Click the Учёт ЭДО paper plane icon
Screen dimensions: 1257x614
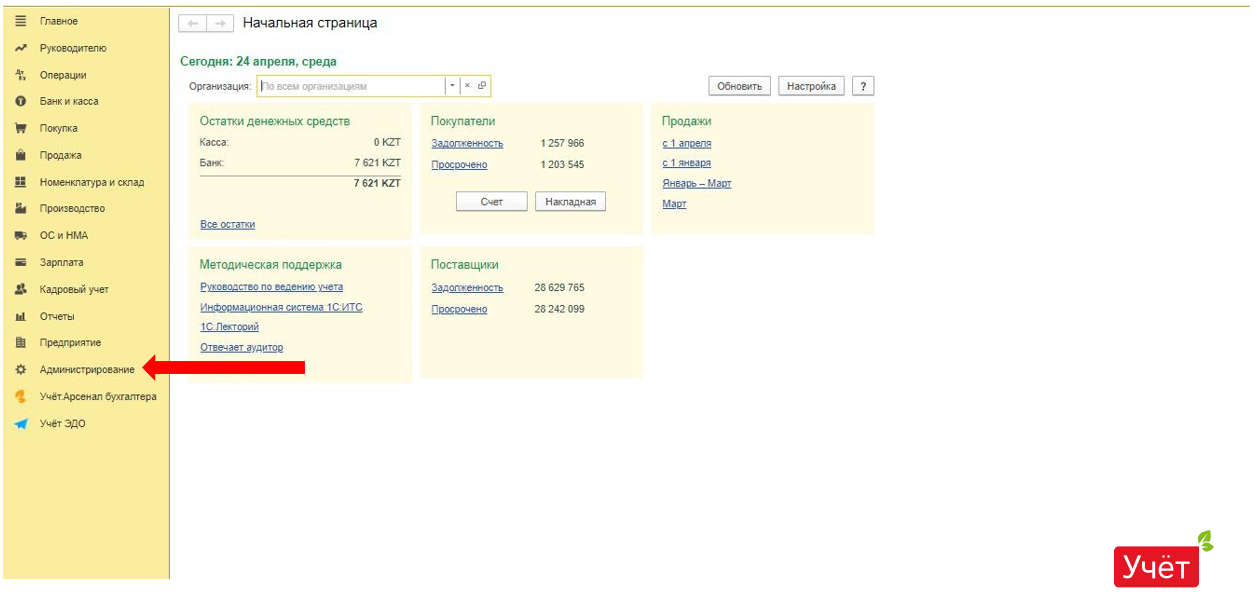click(x=20, y=424)
